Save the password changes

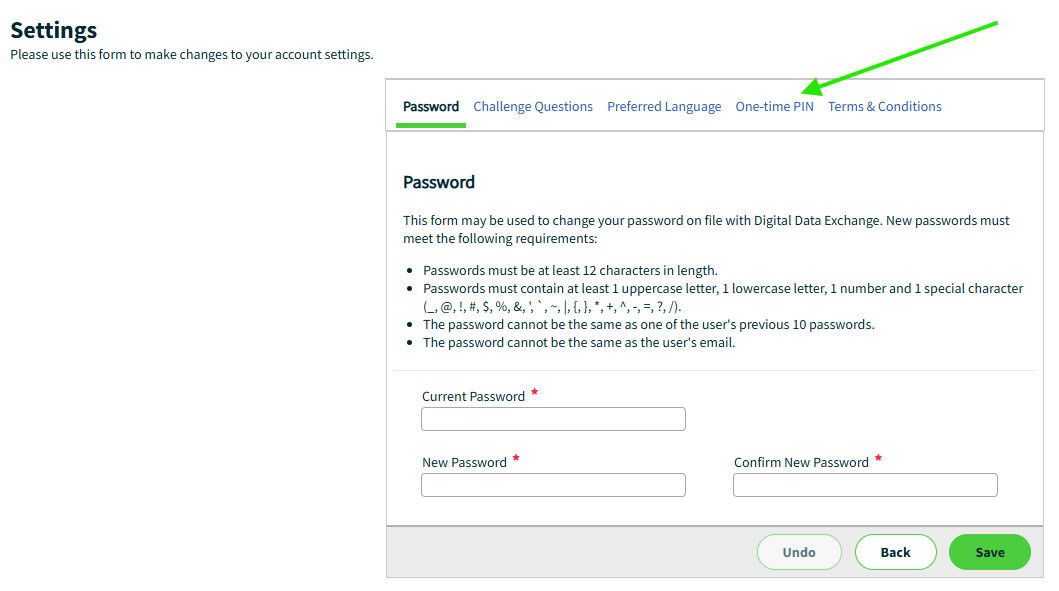click(989, 552)
